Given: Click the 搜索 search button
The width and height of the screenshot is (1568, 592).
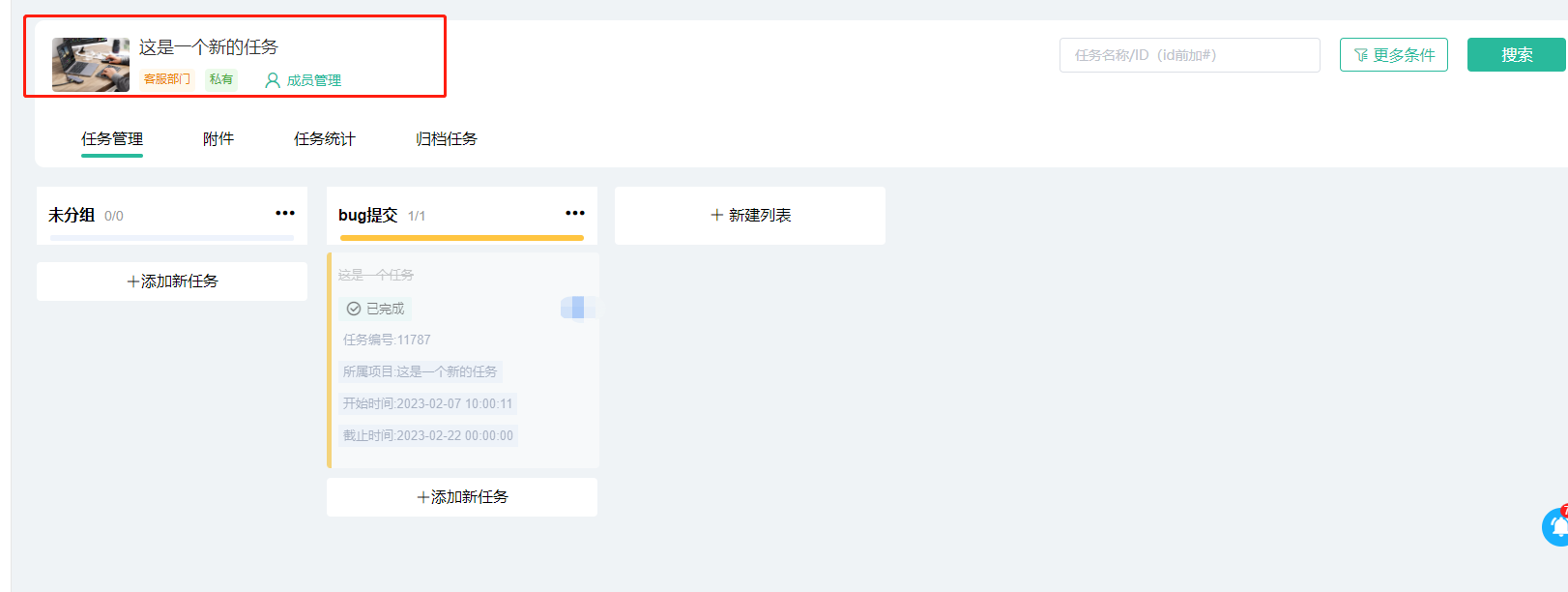Looking at the screenshot, I should click(x=1517, y=55).
